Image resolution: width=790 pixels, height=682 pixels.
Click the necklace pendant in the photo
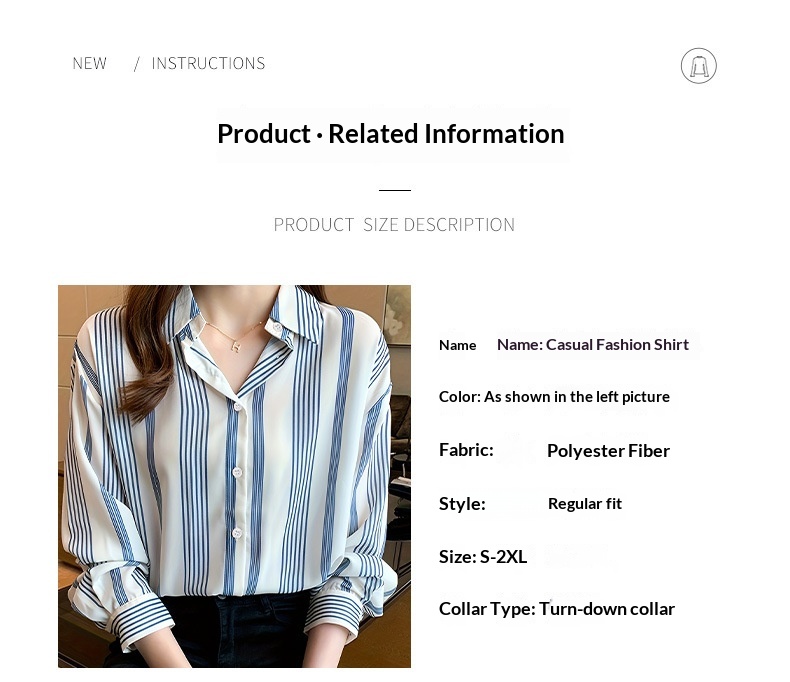pos(235,347)
